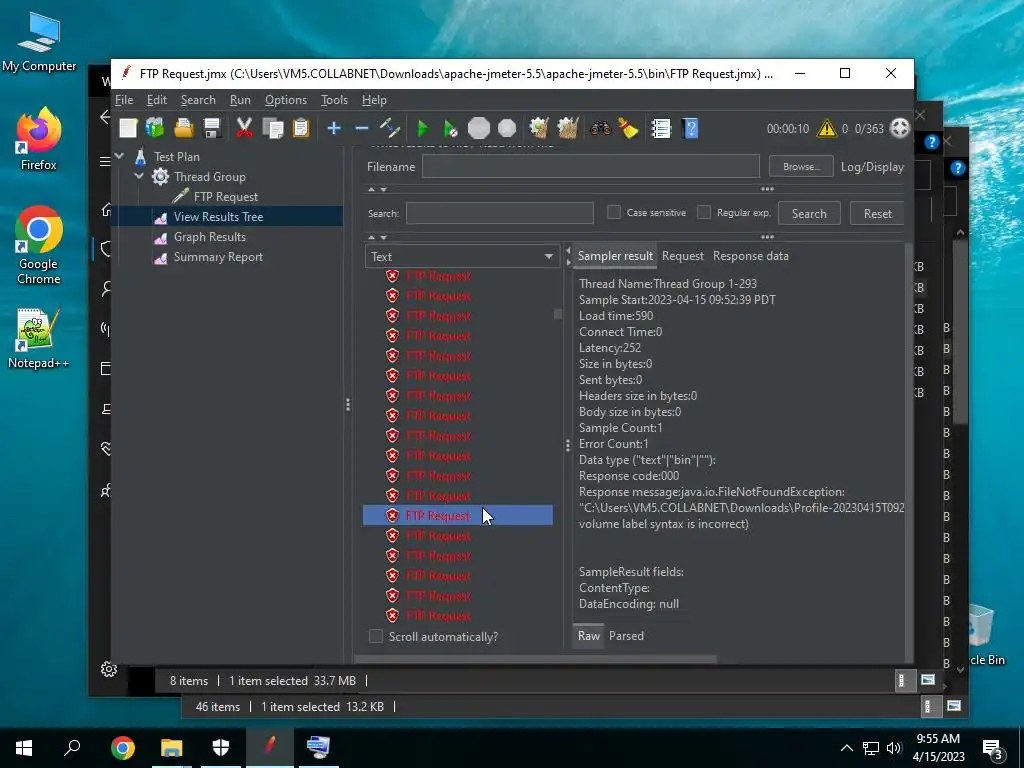Screen dimensions: 1024x768
Task: Clear all results with double broom icon
Action: 568,128
